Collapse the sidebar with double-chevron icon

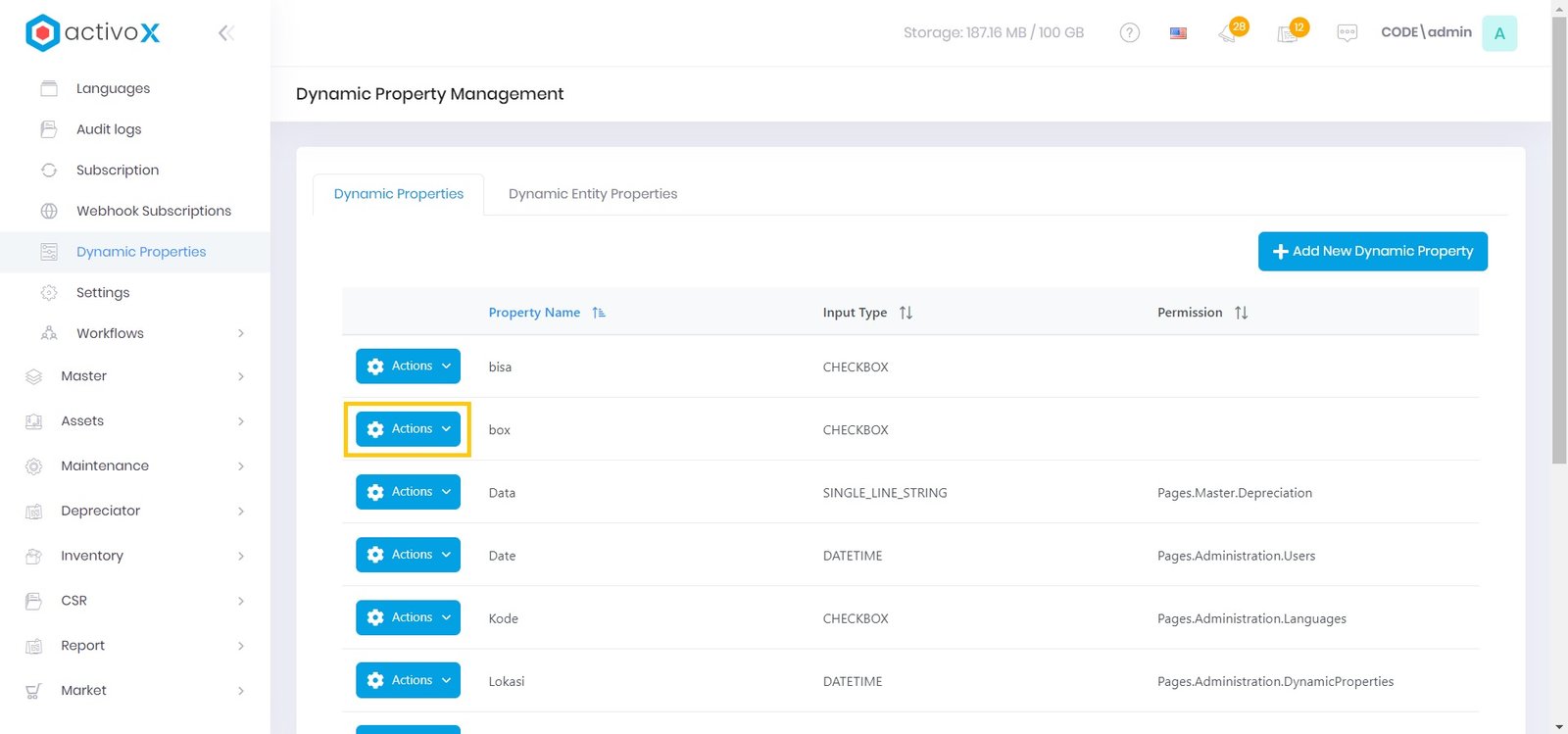[225, 33]
